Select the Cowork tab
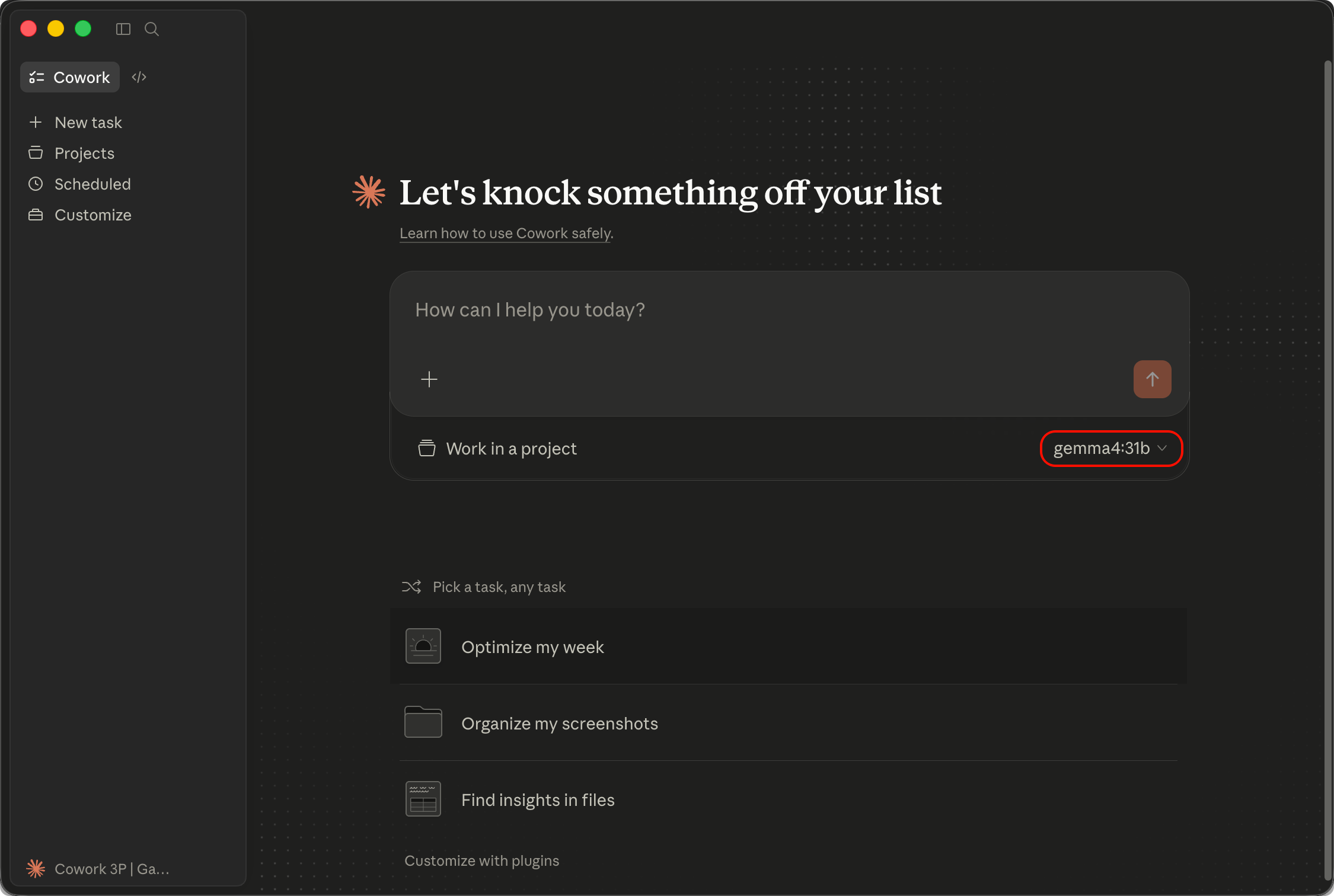1334x896 pixels. coord(70,78)
